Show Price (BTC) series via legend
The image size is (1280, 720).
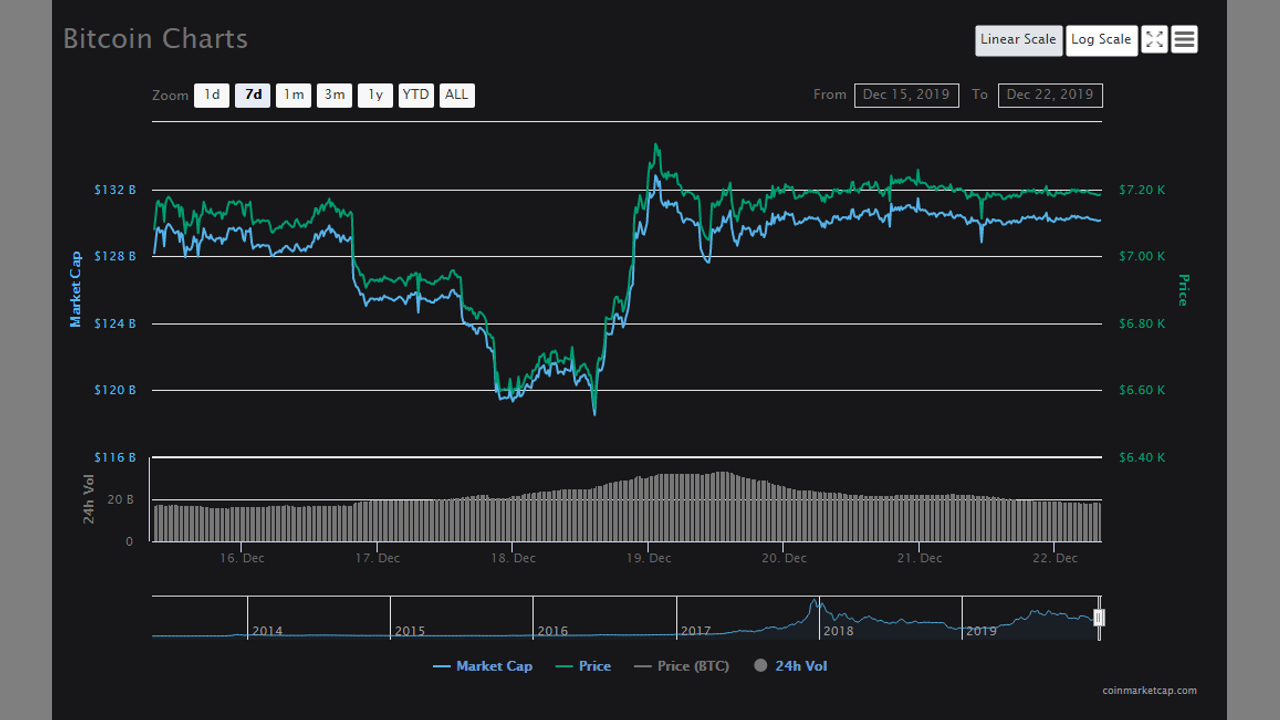pos(682,666)
